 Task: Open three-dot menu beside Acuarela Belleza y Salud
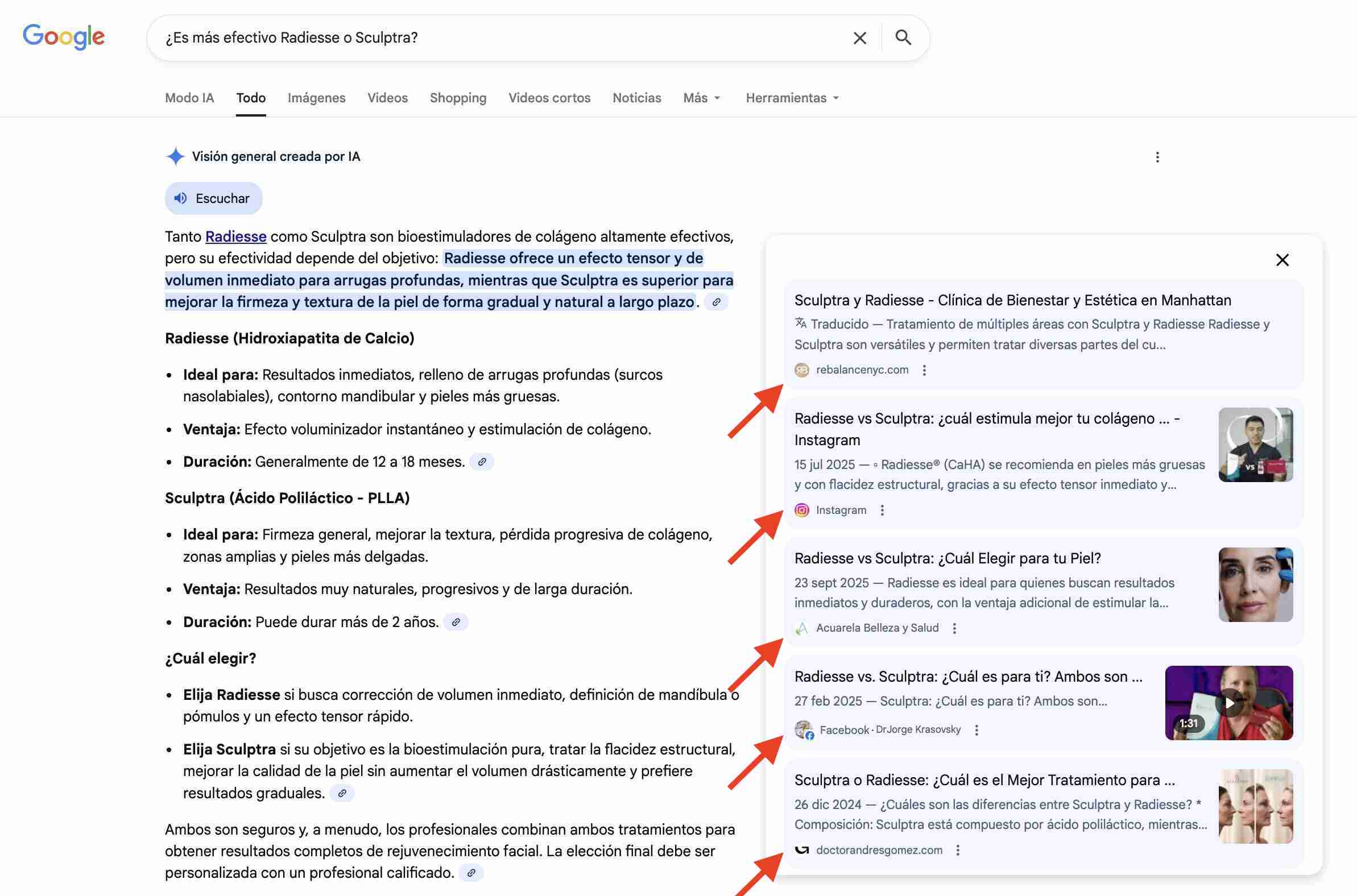point(954,629)
